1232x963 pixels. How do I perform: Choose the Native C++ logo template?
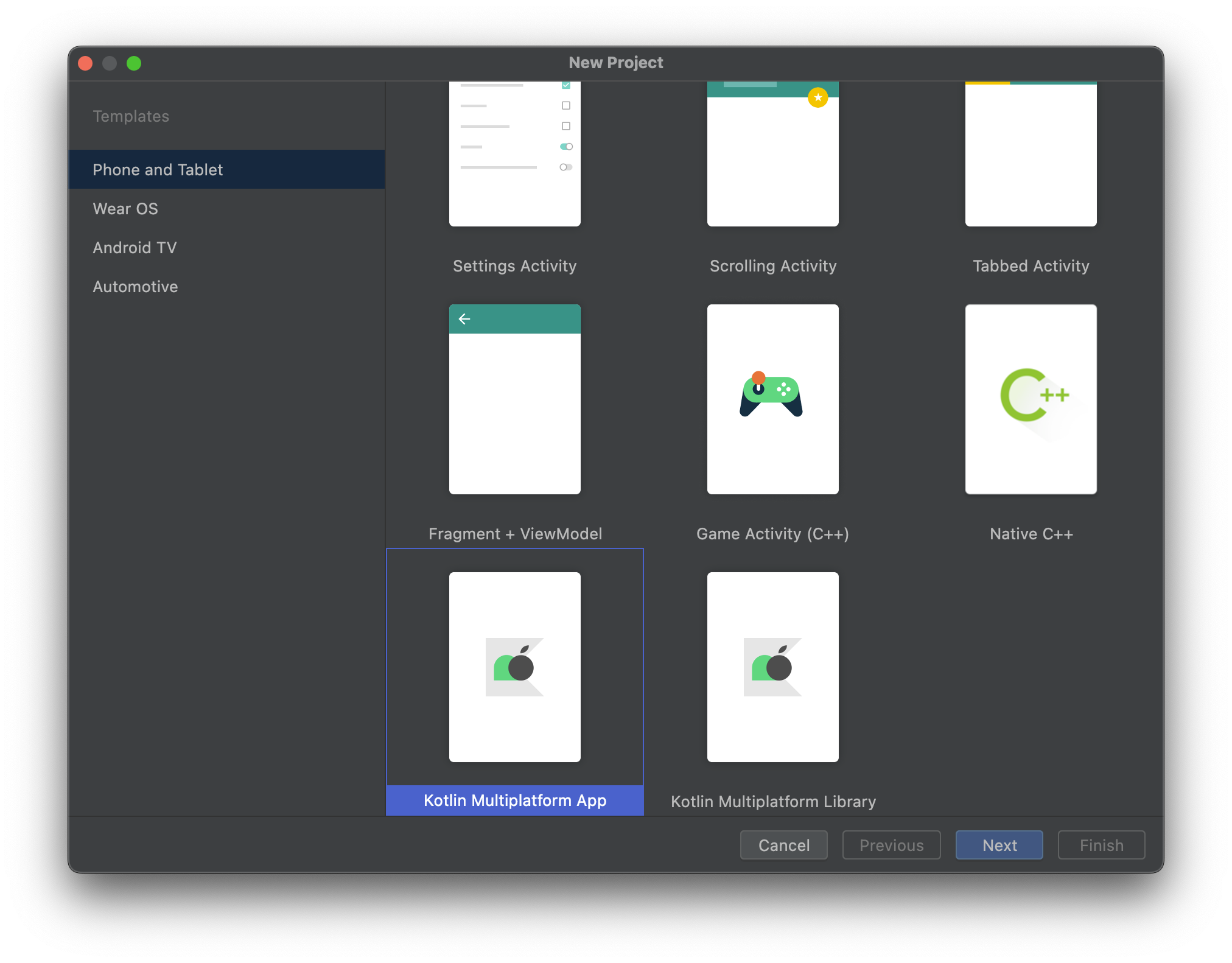click(1033, 396)
